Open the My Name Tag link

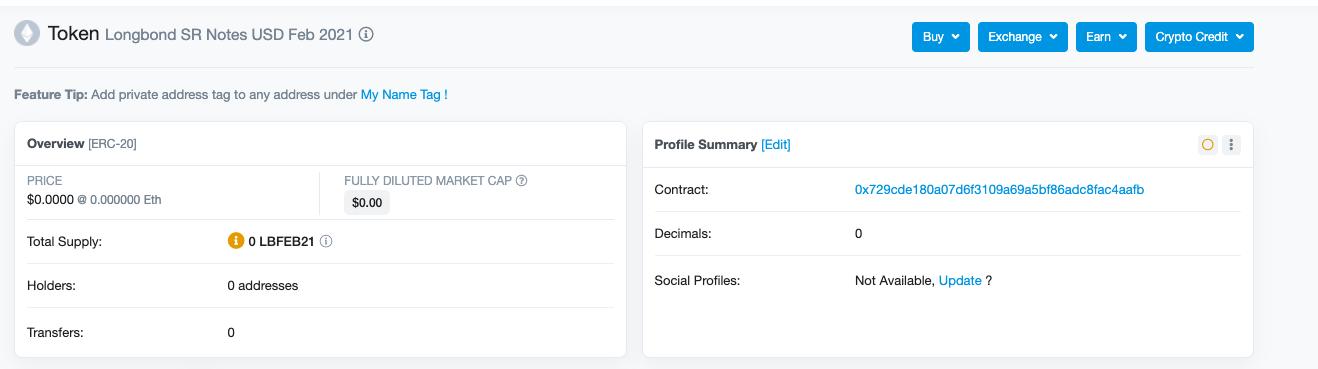404,95
